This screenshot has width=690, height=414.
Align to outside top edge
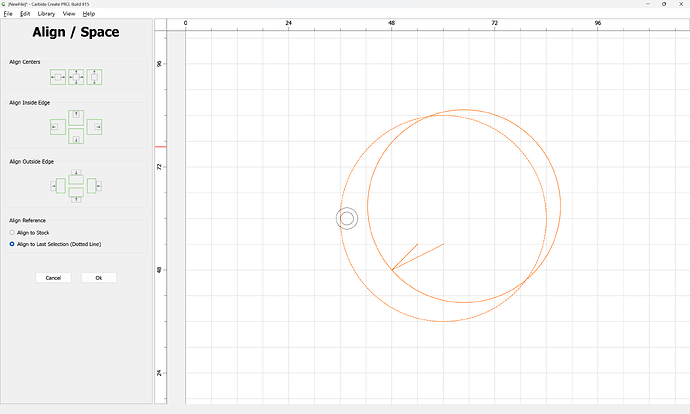tap(76, 176)
